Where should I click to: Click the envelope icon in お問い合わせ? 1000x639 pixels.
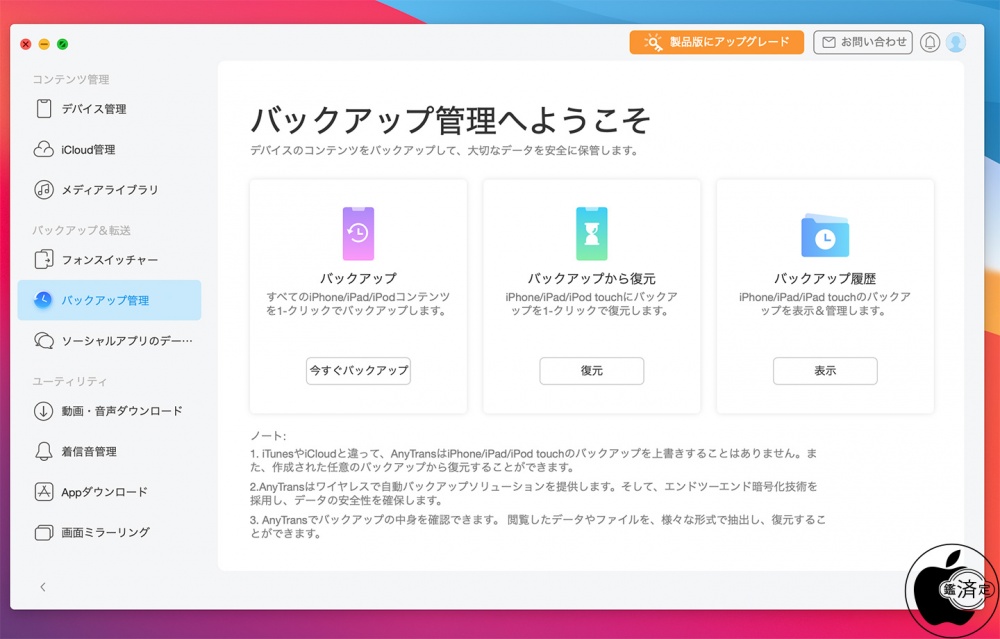click(x=828, y=43)
